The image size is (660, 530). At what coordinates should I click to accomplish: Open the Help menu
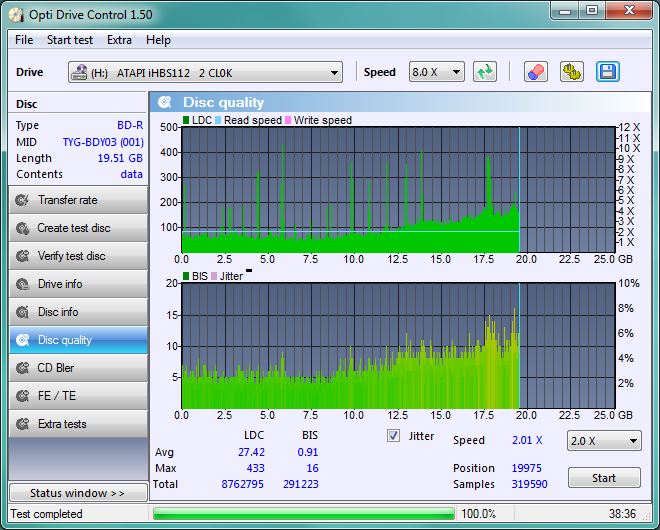158,40
